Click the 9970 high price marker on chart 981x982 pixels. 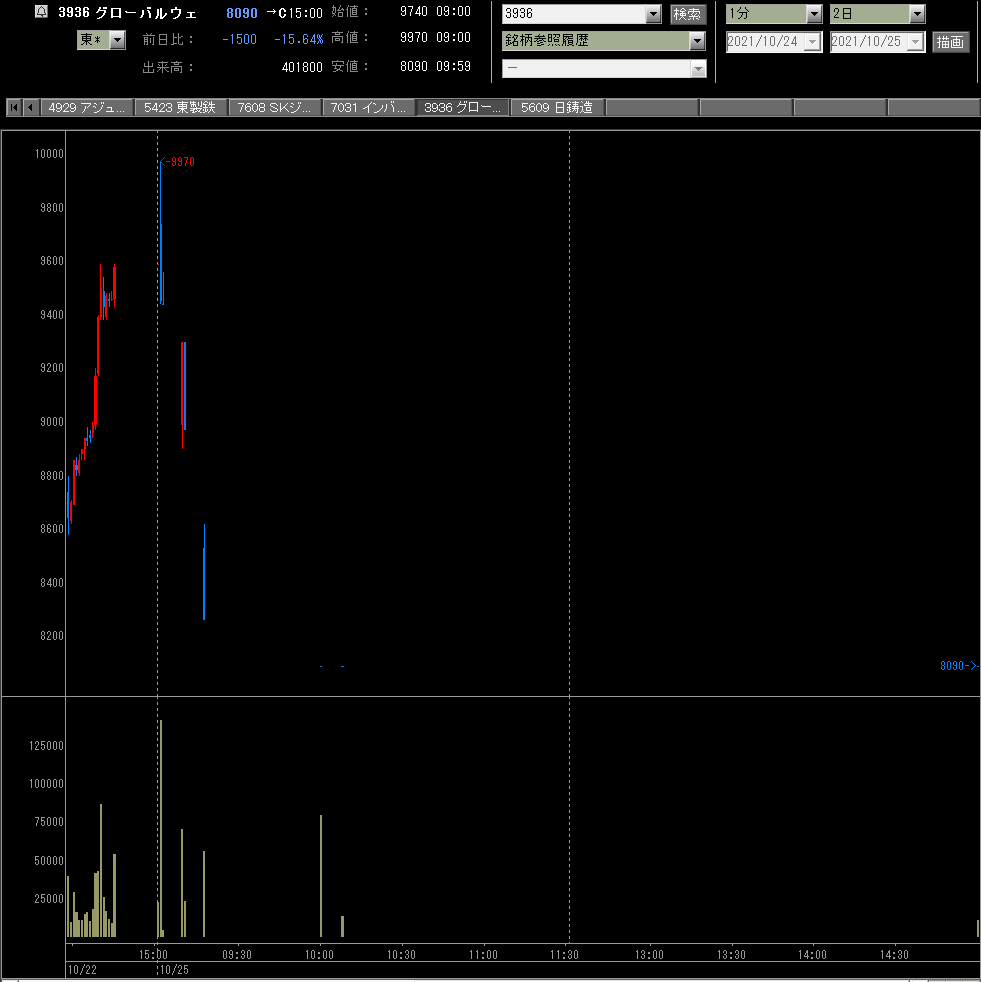(178, 162)
